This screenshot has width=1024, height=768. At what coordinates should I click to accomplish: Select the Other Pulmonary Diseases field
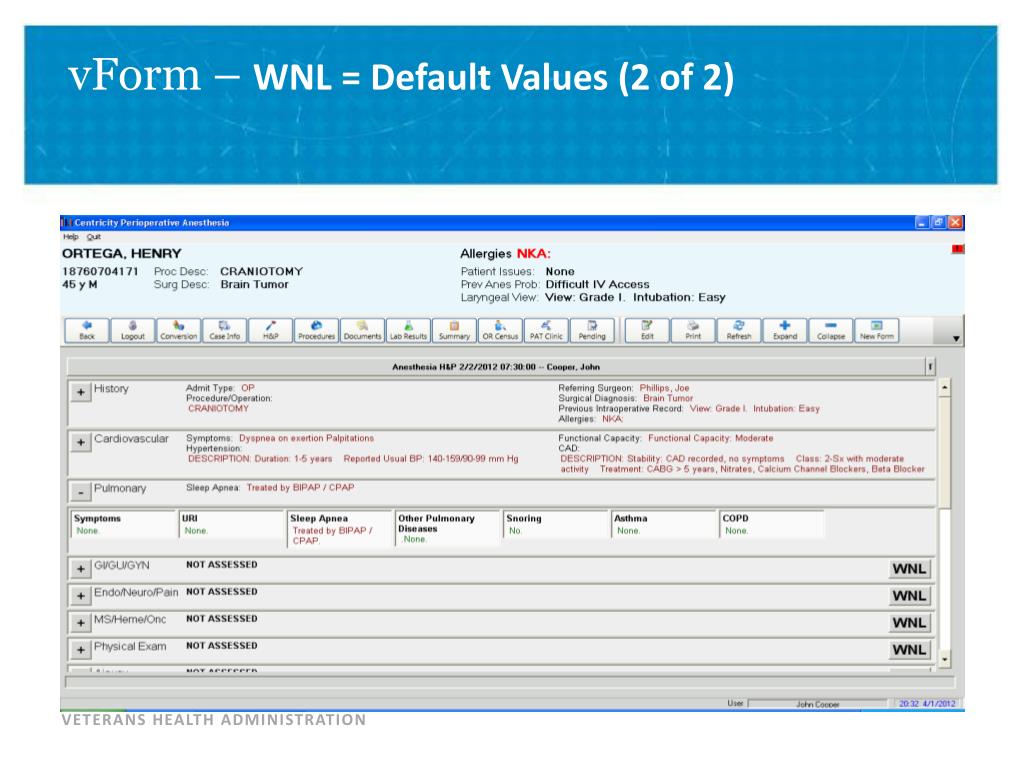[x=447, y=528]
